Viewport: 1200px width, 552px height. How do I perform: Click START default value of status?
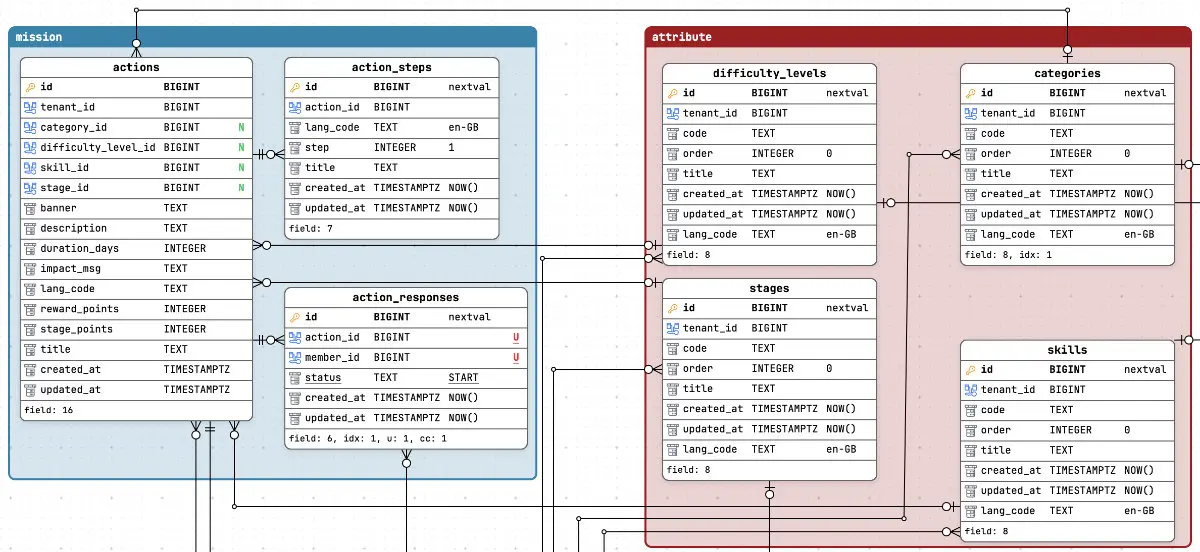tap(463, 378)
